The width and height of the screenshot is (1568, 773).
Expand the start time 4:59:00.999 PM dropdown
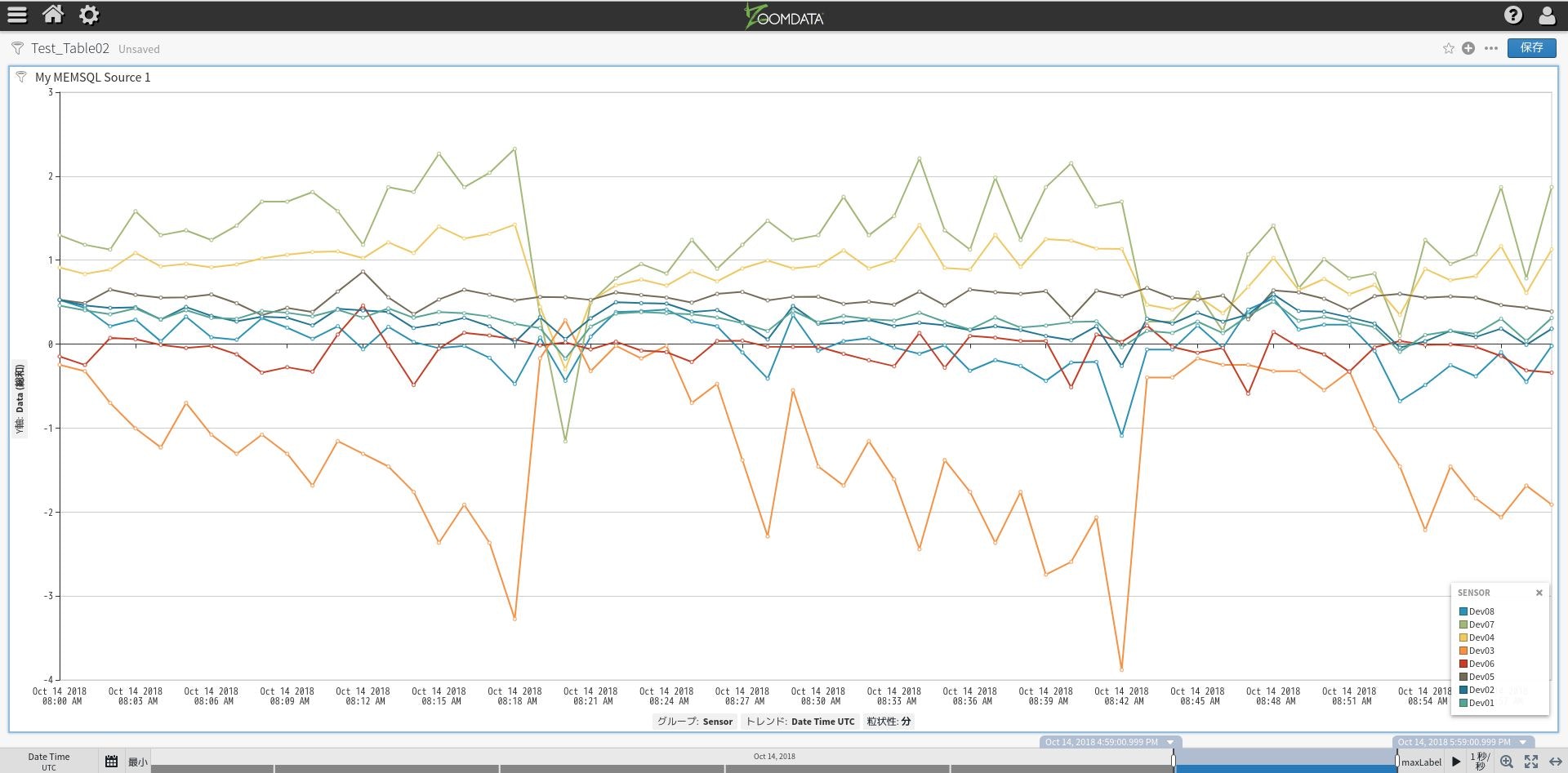click(x=1170, y=742)
